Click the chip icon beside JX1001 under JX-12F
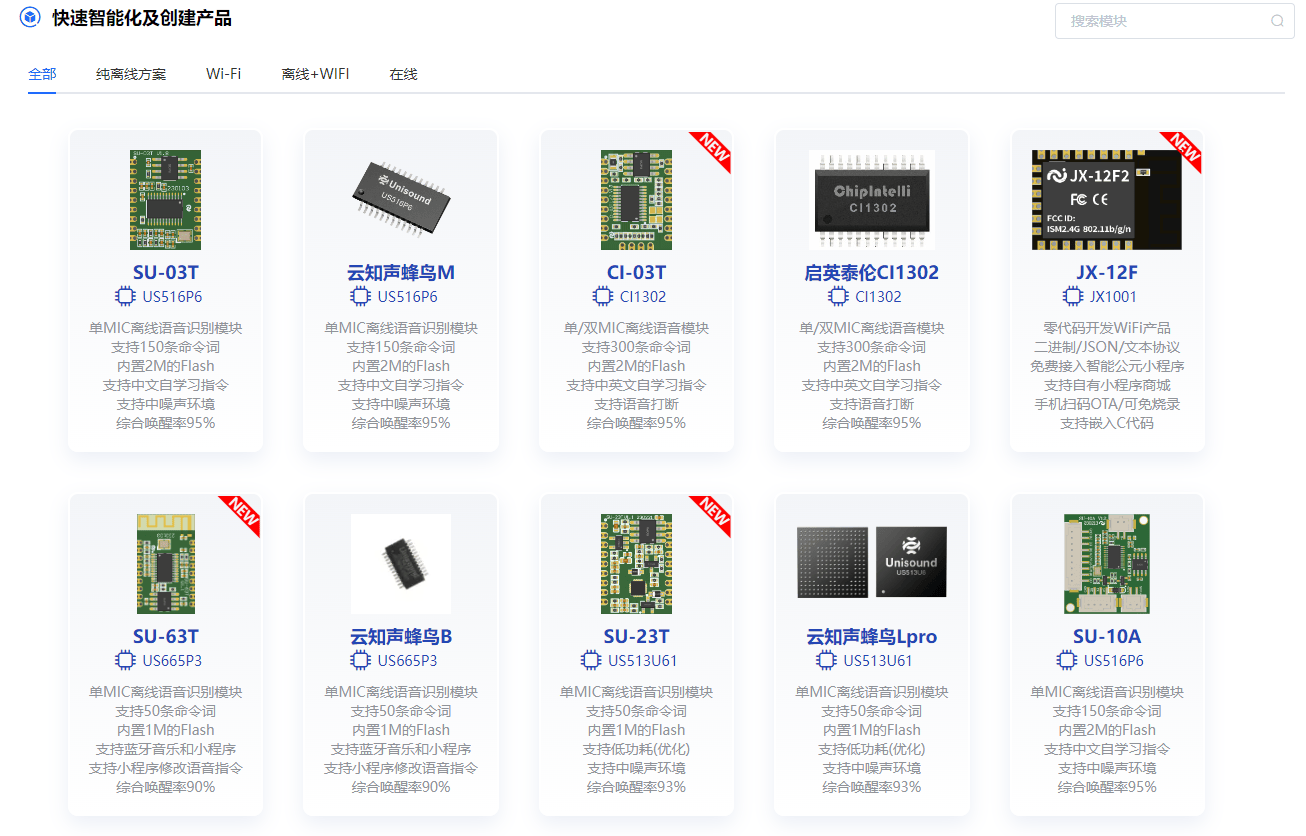This screenshot has width=1306, height=836. point(1073,296)
